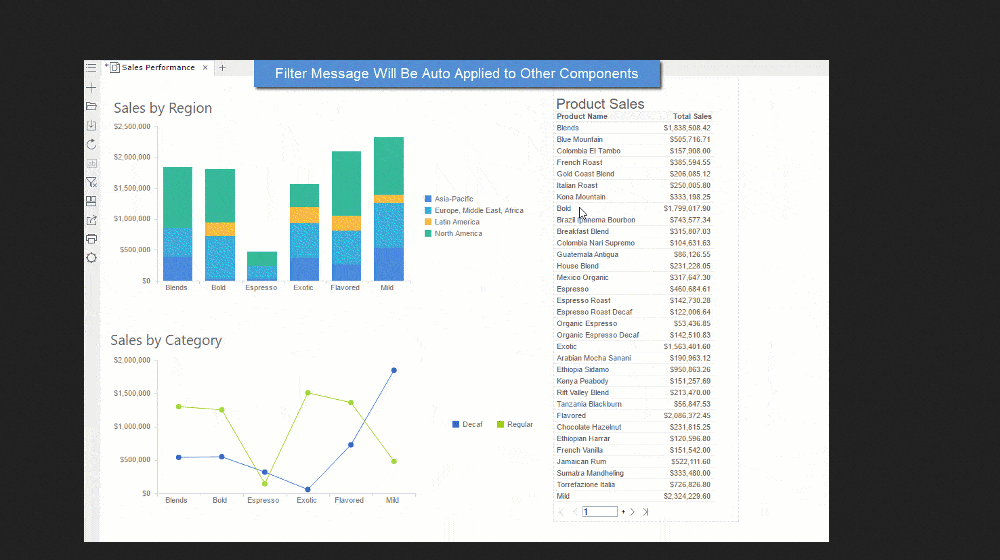Open settings gear icon in sidebar
Screen dimensions: 1000x560
coord(91,258)
